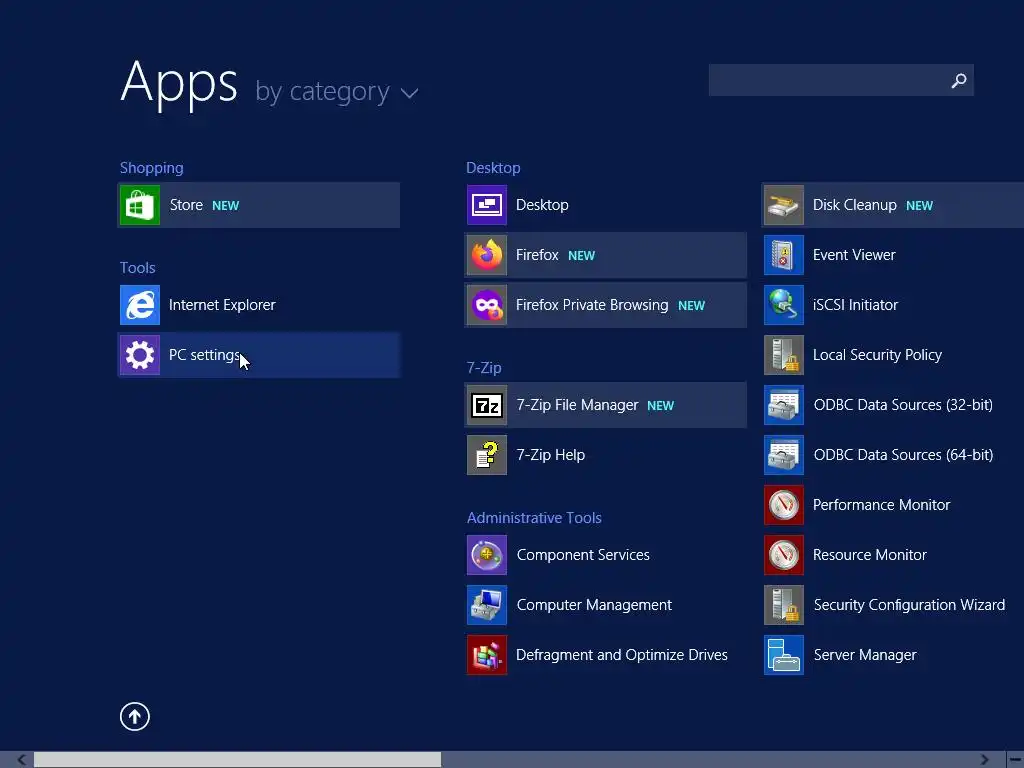
Task: Click the scrollbar right arrow
Action: click(985, 760)
